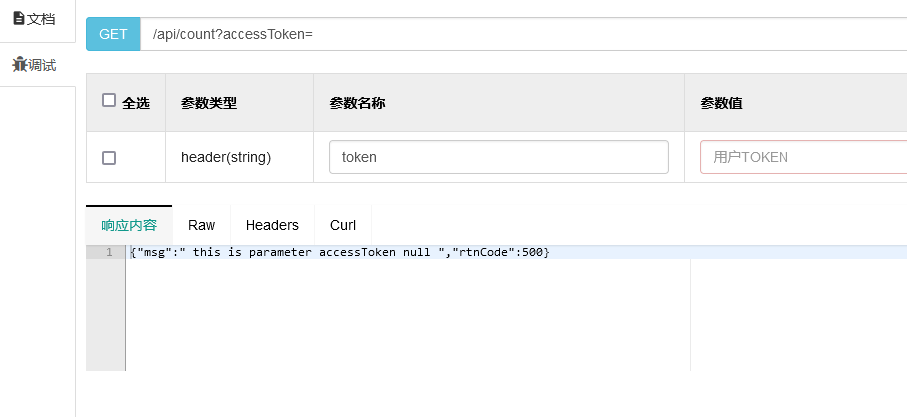The width and height of the screenshot is (907, 417).
Task: Open the Curl tab
Action: pyautogui.click(x=343, y=225)
